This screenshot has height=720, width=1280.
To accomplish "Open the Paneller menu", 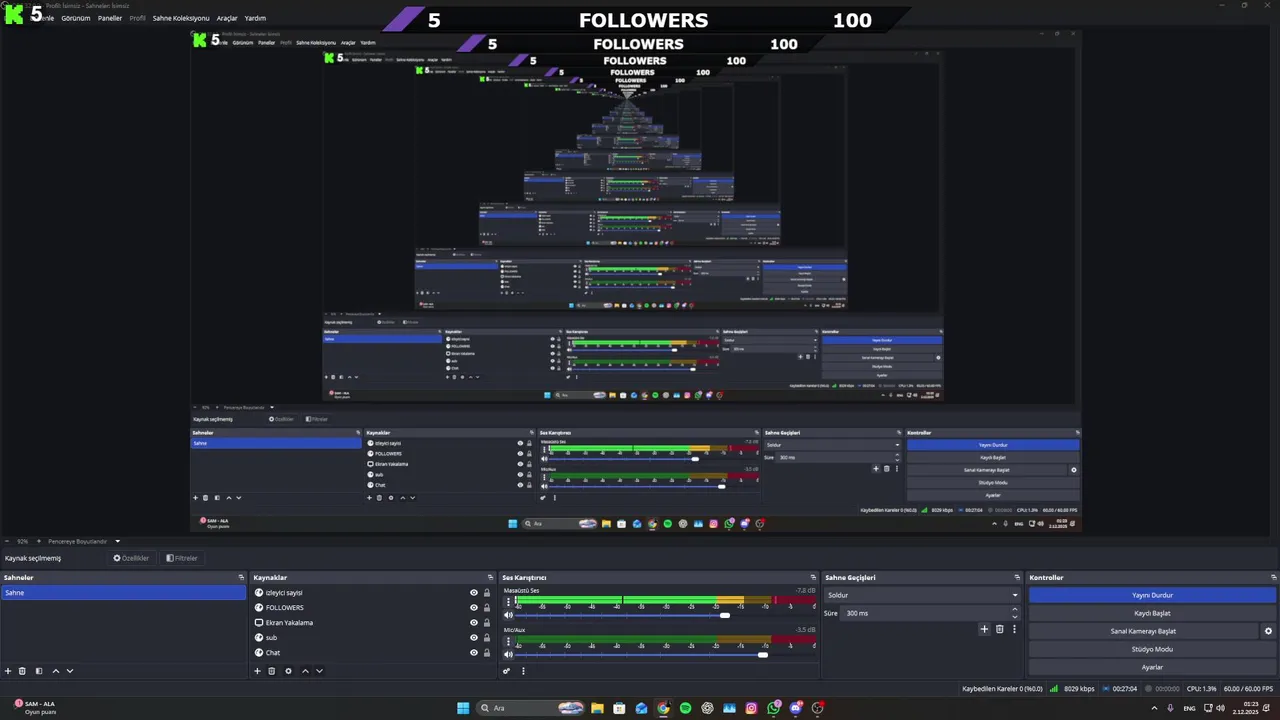I will 110,18.
